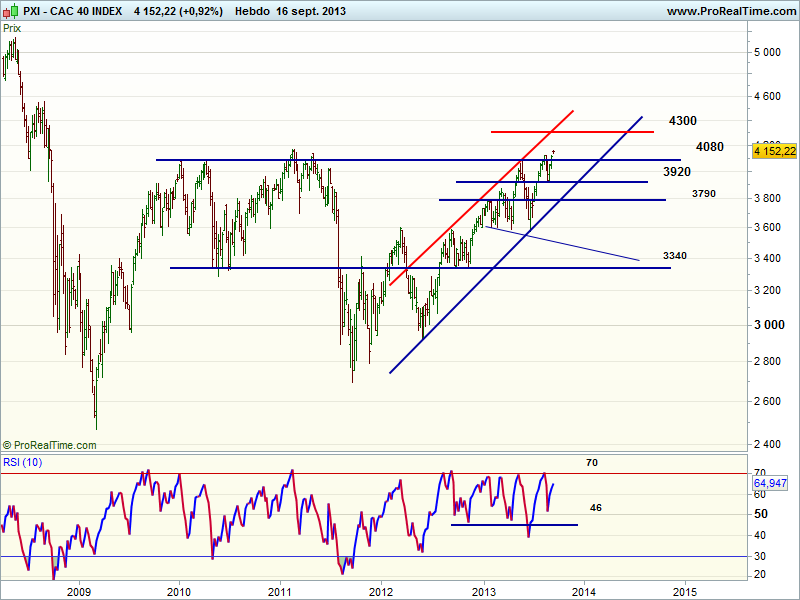
Task: Click the yellow 4 152,22 current price tag
Action: point(774,150)
